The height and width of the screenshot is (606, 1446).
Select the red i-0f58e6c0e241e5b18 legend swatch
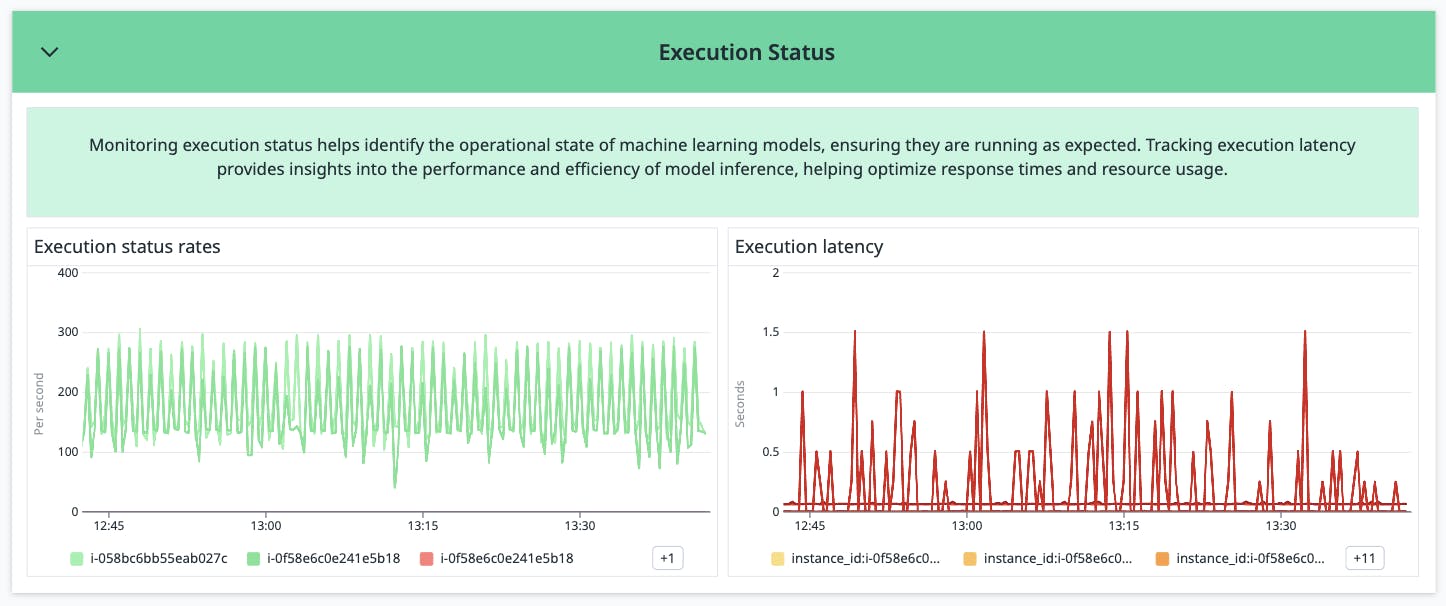pos(424,559)
